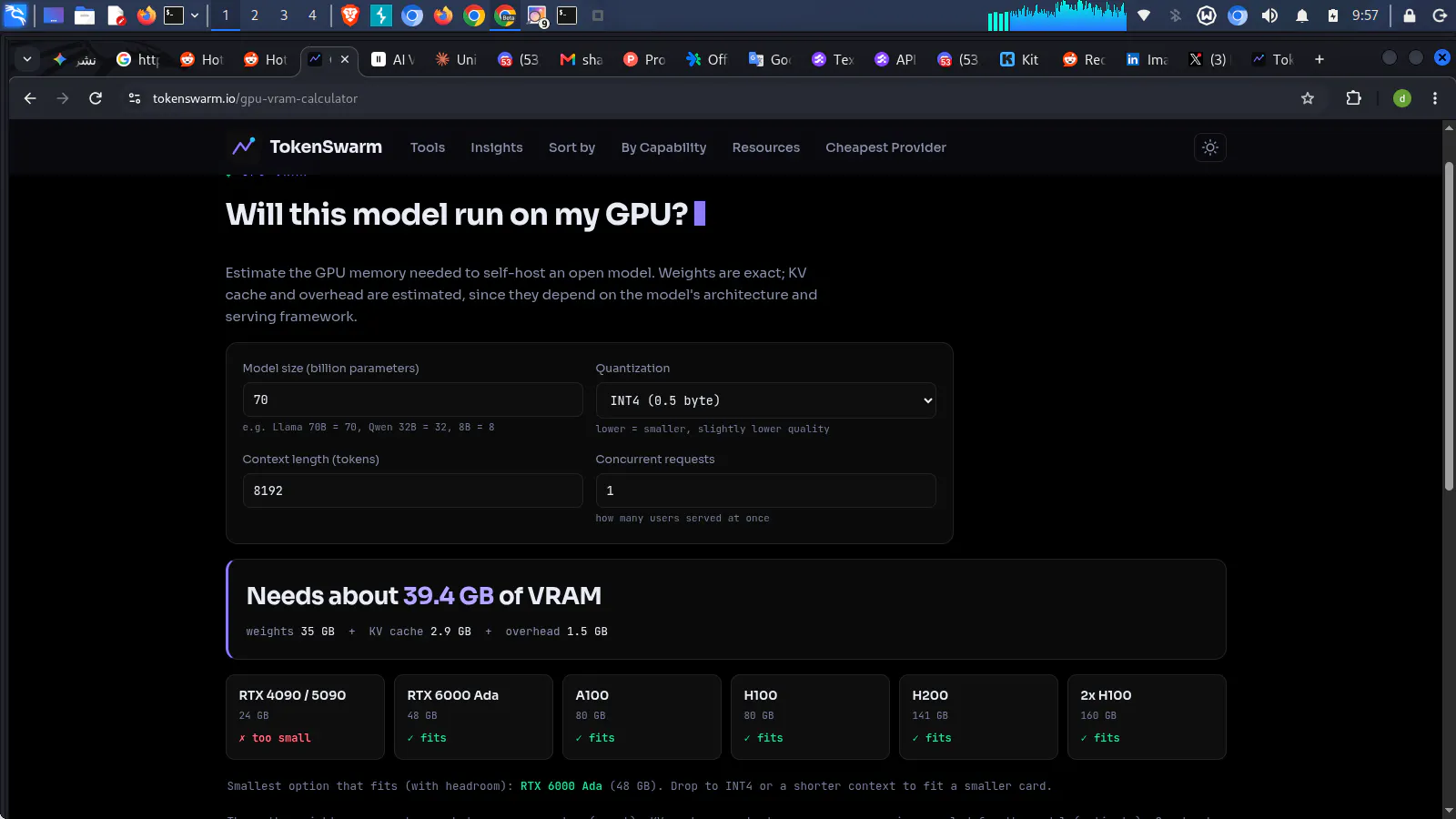
Task: Switch to the 'Kit' tab
Action: 1019,59
